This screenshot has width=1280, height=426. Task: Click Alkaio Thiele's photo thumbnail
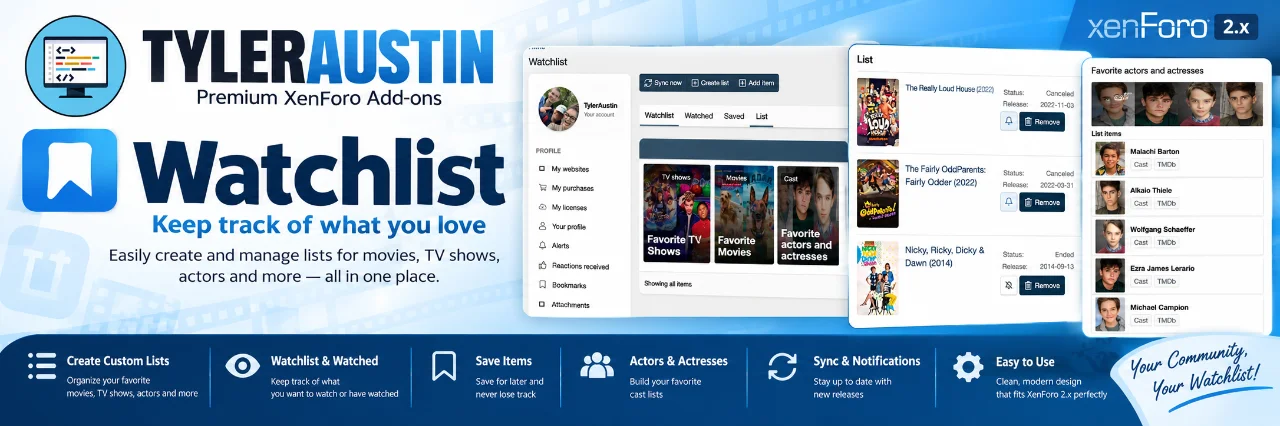[x=1110, y=197]
